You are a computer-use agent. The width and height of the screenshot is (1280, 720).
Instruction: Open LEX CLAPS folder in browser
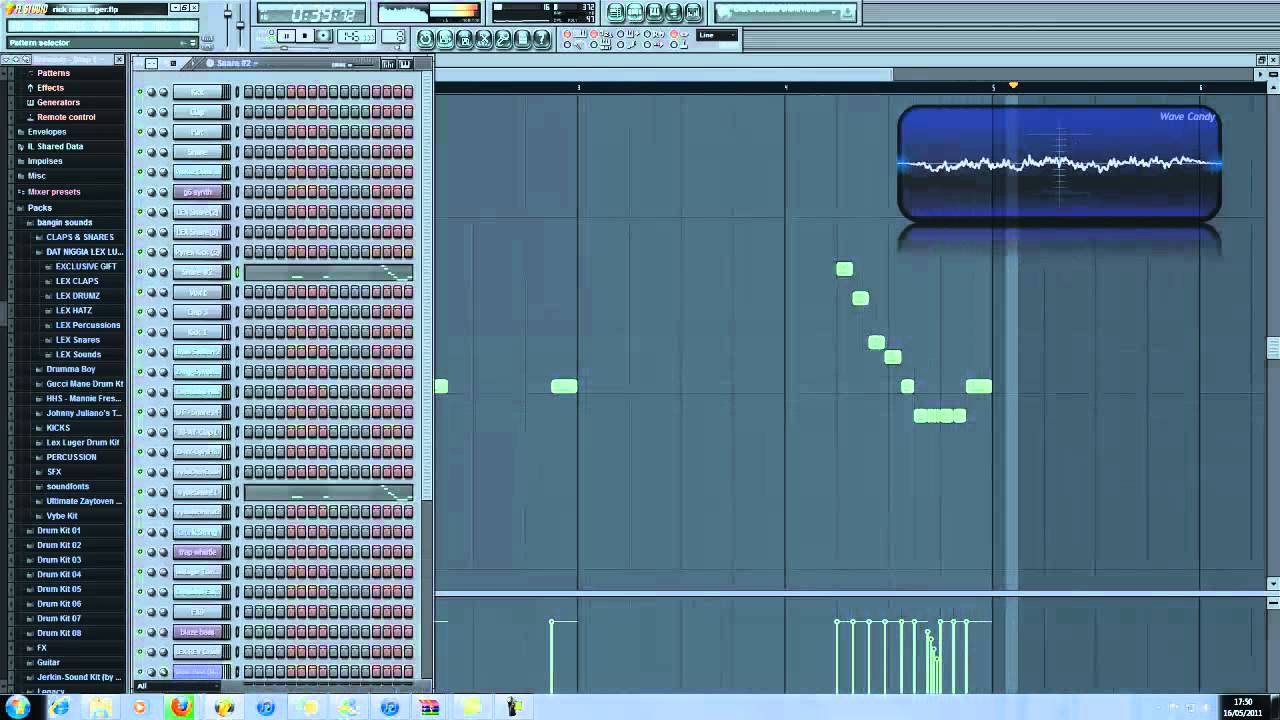tap(76, 281)
